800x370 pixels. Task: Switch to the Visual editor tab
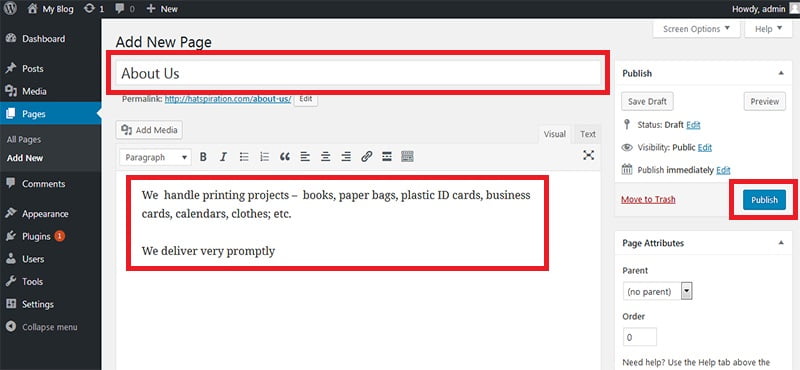555,134
